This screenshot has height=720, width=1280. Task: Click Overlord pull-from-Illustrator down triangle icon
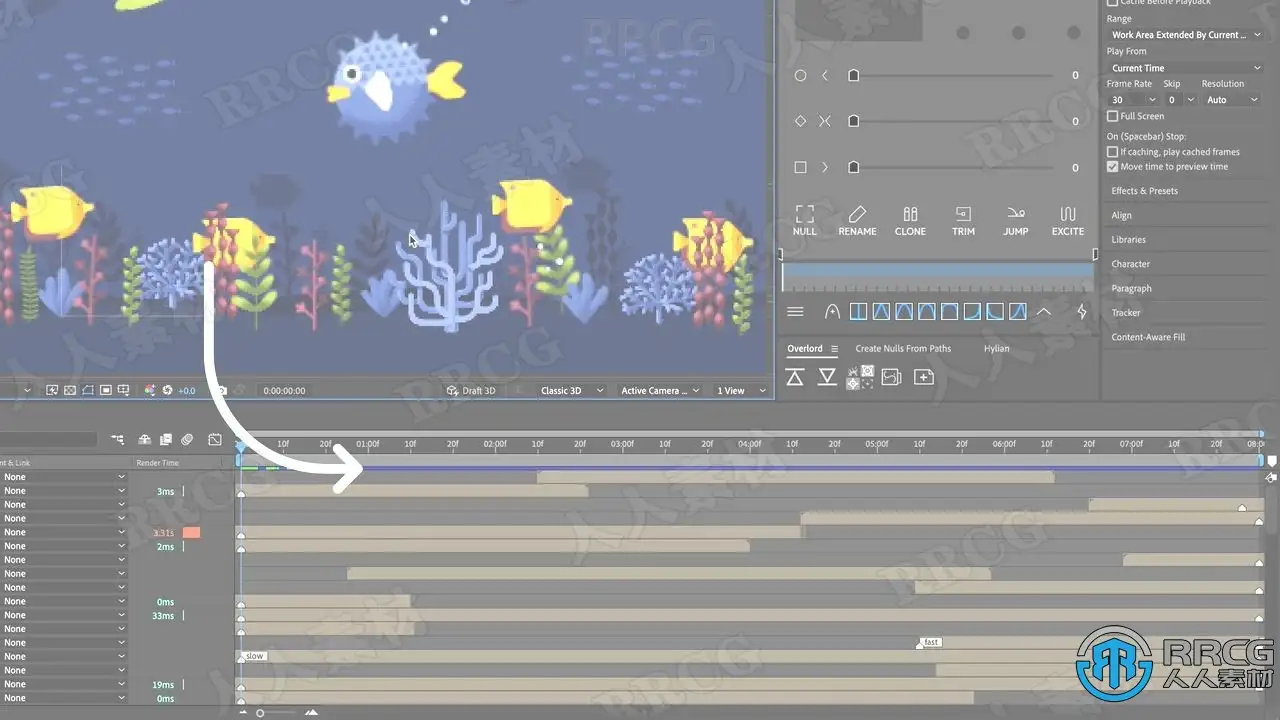[x=827, y=377]
